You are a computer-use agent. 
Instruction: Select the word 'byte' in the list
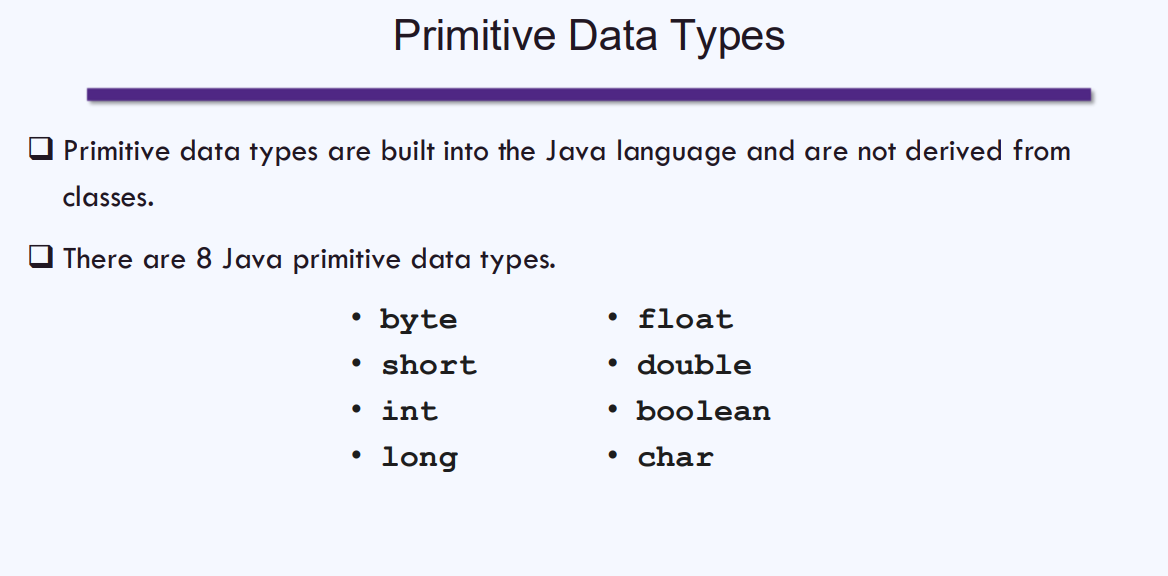pyautogui.click(x=418, y=320)
